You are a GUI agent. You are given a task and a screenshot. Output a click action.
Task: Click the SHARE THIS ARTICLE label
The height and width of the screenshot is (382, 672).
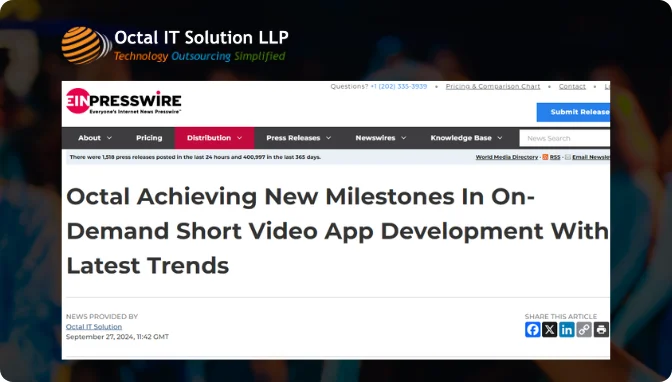[x=561, y=316]
